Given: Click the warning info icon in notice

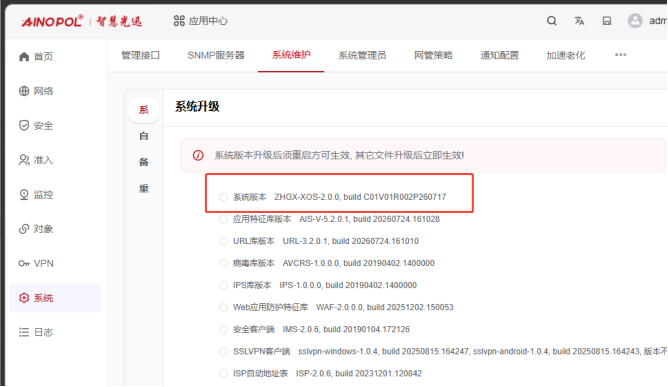Looking at the screenshot, I should click(x=198, y=155).
